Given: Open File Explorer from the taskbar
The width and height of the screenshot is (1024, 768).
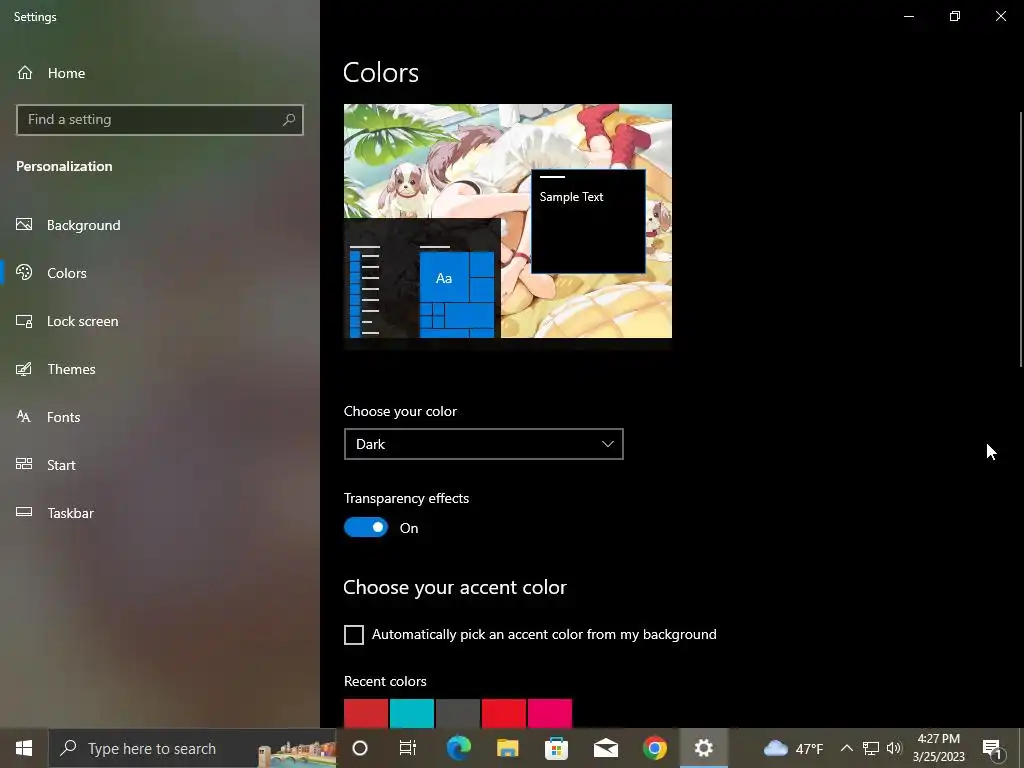Looking at the screenshot, I should click(x=507, y=748).
